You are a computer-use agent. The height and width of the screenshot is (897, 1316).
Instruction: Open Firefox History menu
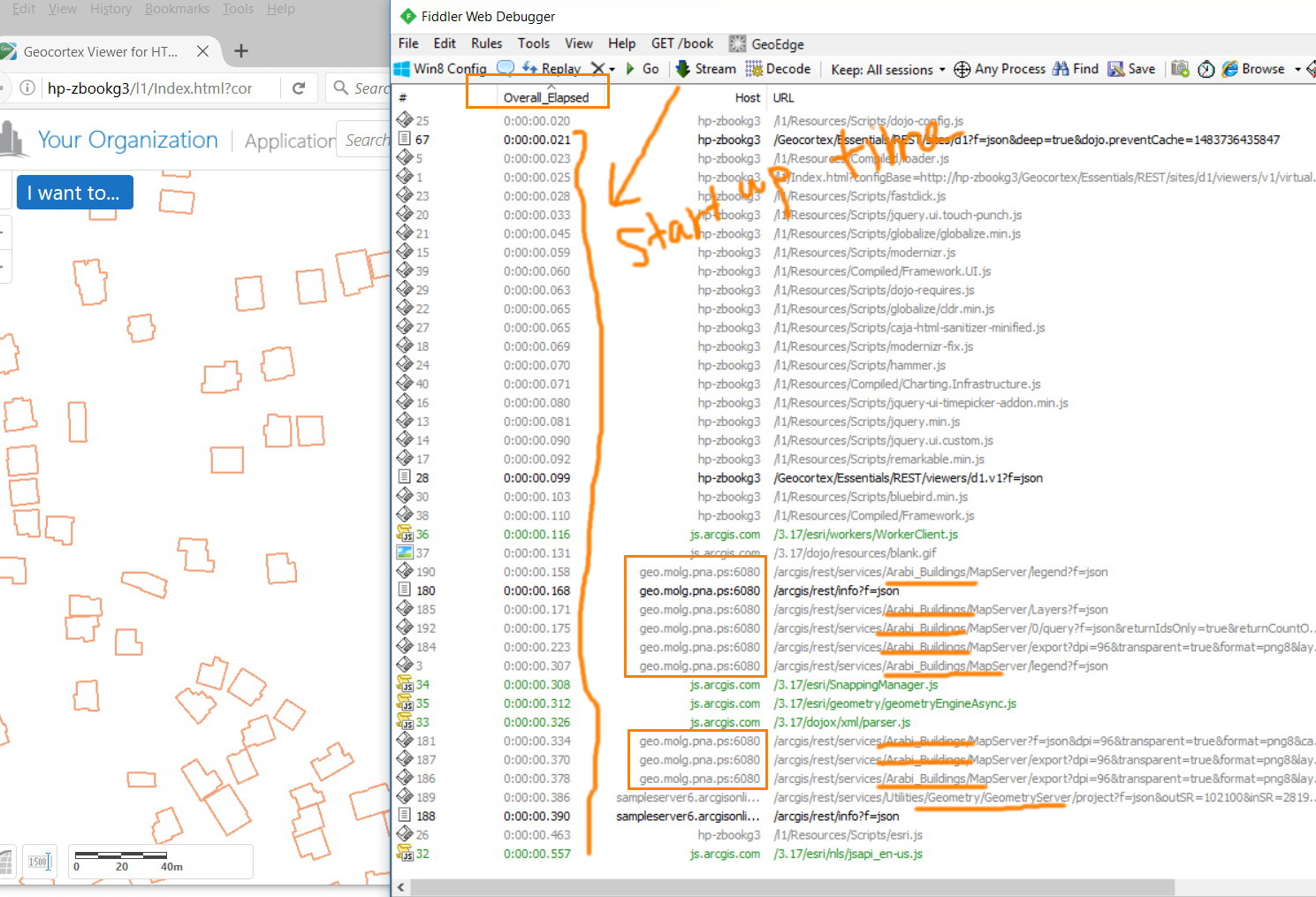coord(110,9)
